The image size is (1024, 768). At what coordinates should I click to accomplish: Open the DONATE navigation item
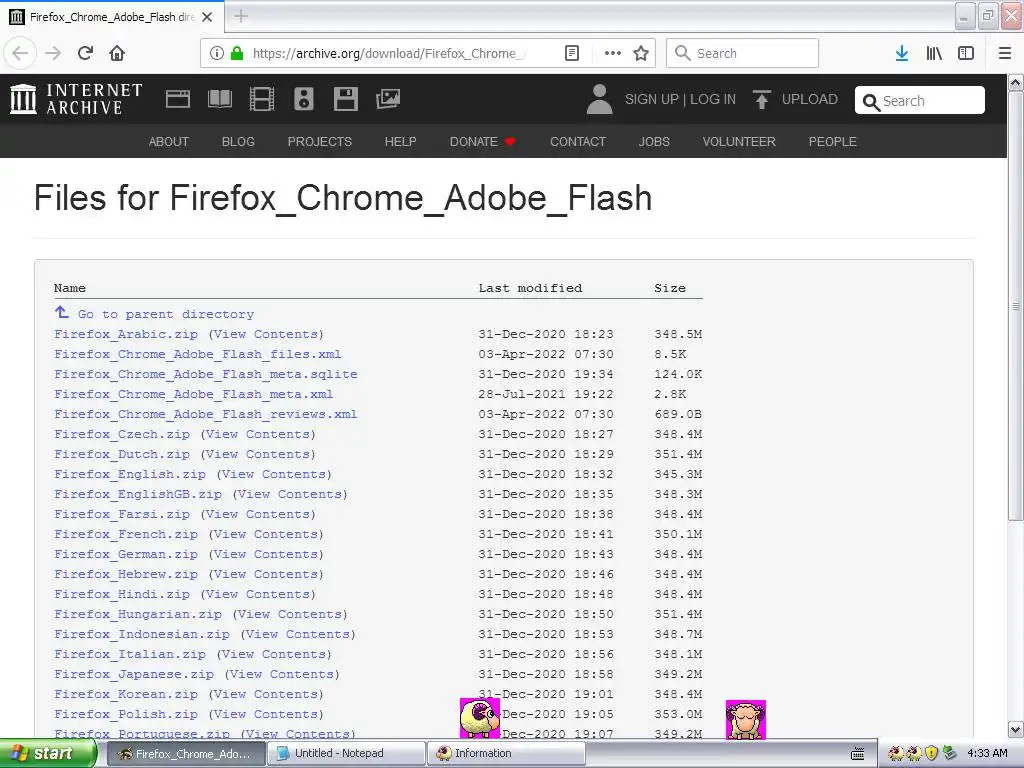(483, 142)
